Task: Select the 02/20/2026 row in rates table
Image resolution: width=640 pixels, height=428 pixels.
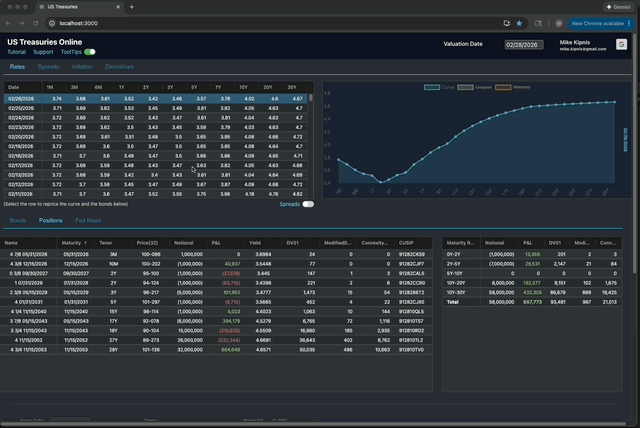Action: pyautogui.click(x=21, y=137)
